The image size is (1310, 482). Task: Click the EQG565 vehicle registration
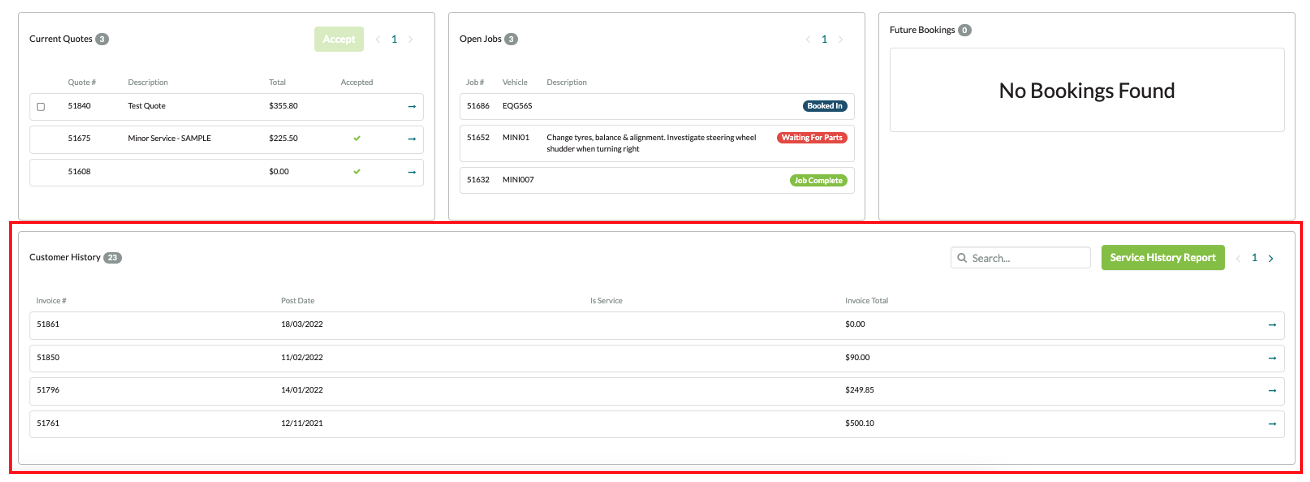click(516, 106)
